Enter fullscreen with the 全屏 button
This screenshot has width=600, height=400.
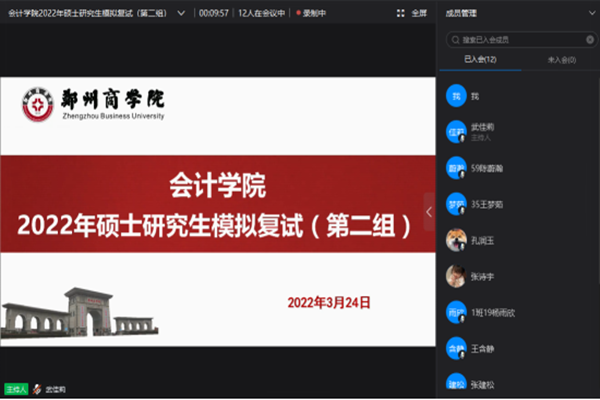[420, 14]
